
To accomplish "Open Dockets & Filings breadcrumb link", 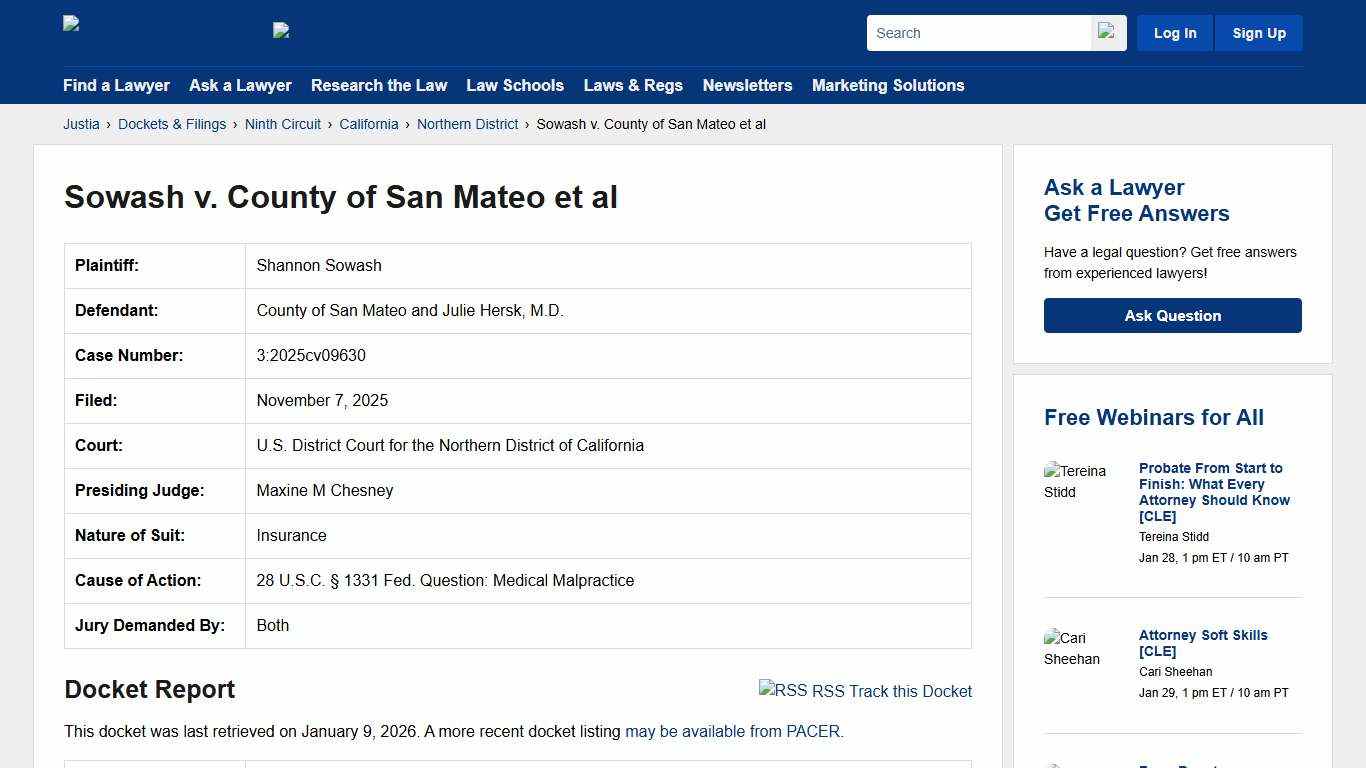I will click(x=172, y=124).
